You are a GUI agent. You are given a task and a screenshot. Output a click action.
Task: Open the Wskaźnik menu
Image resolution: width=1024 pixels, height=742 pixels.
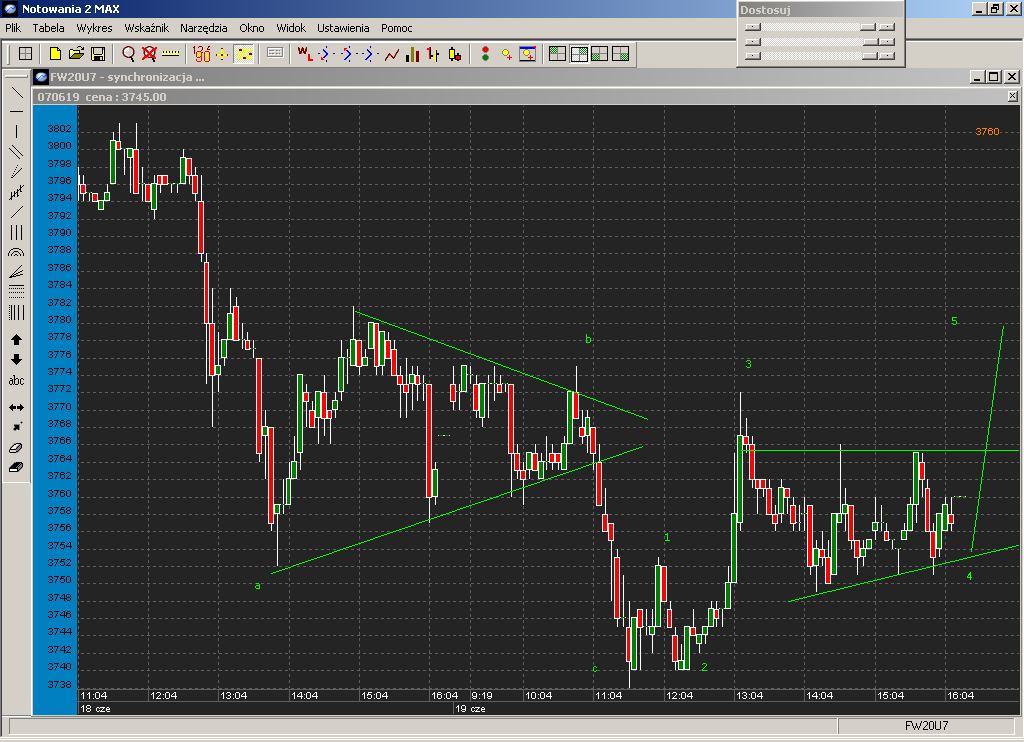pos(146,27)
